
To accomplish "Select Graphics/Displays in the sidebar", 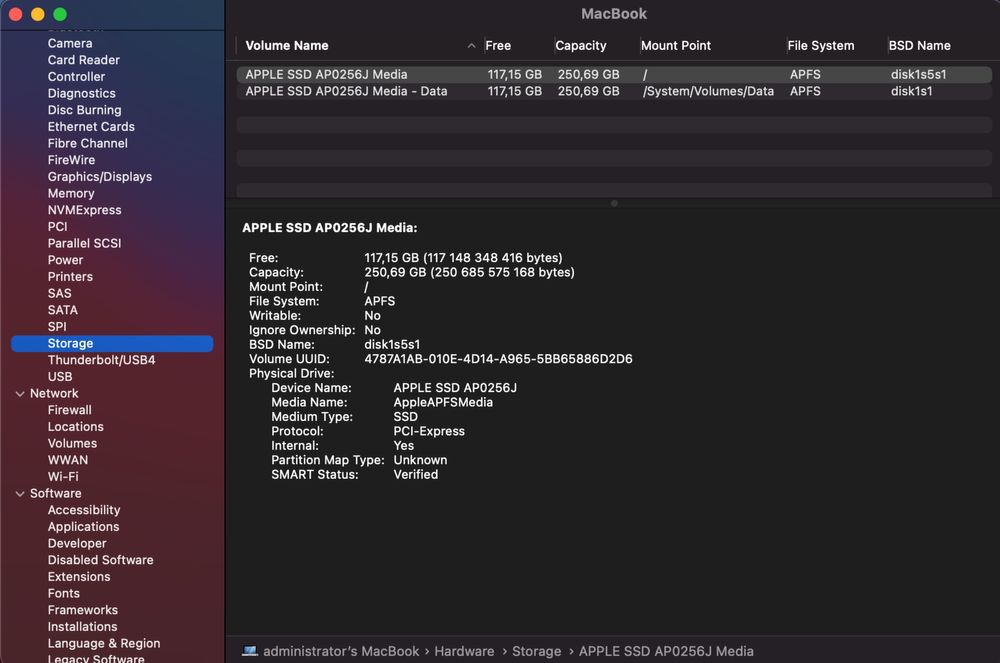I will (x=99, y=176).
